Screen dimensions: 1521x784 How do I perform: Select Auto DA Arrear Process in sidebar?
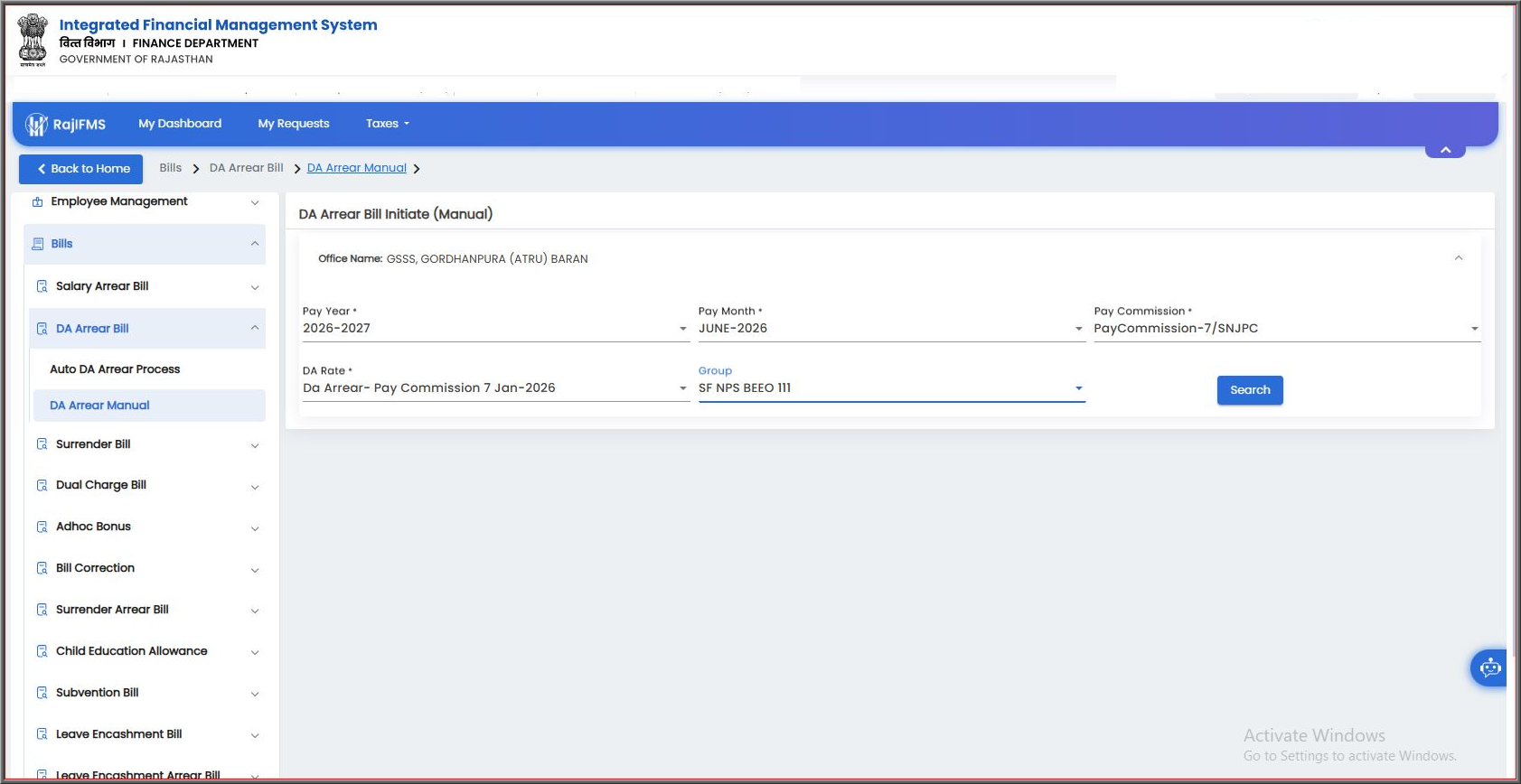[115, 369]
